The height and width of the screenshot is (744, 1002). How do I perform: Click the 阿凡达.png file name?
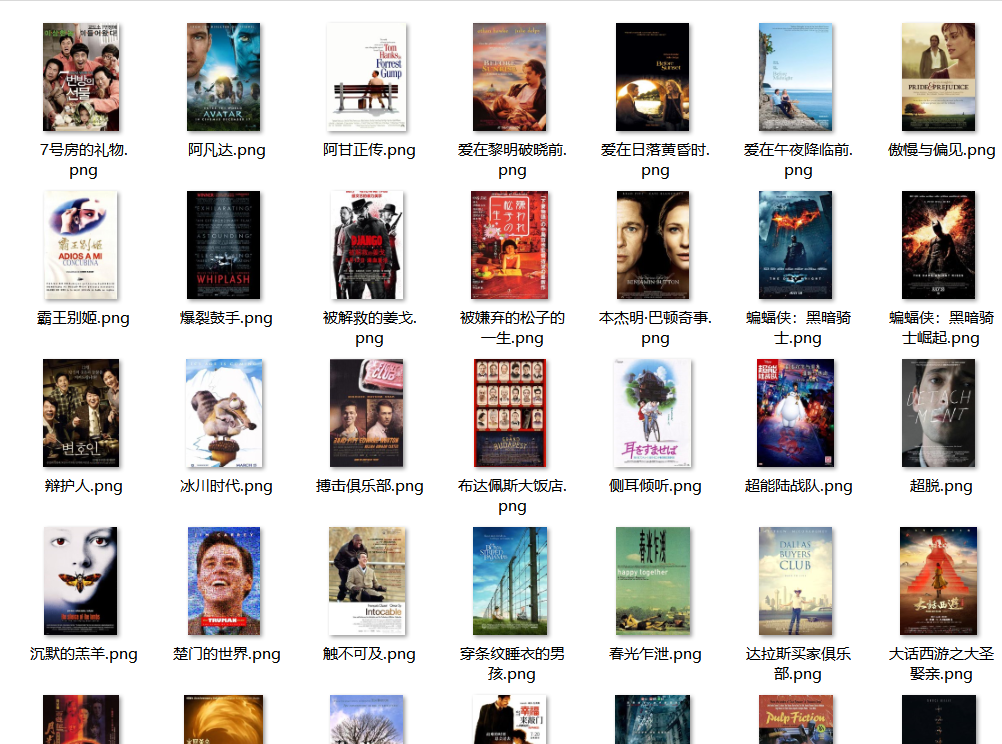226,150
